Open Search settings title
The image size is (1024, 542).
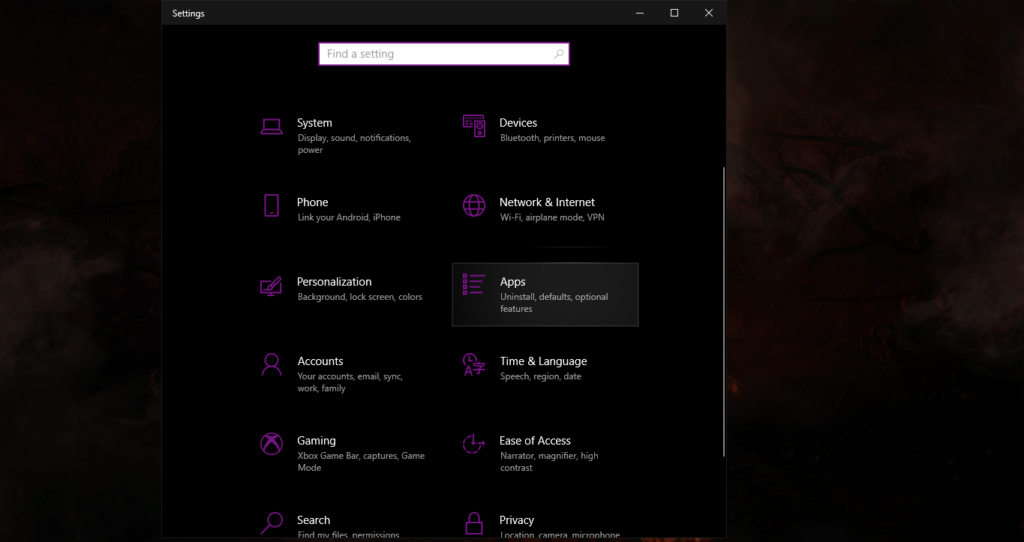pos(313,520)
